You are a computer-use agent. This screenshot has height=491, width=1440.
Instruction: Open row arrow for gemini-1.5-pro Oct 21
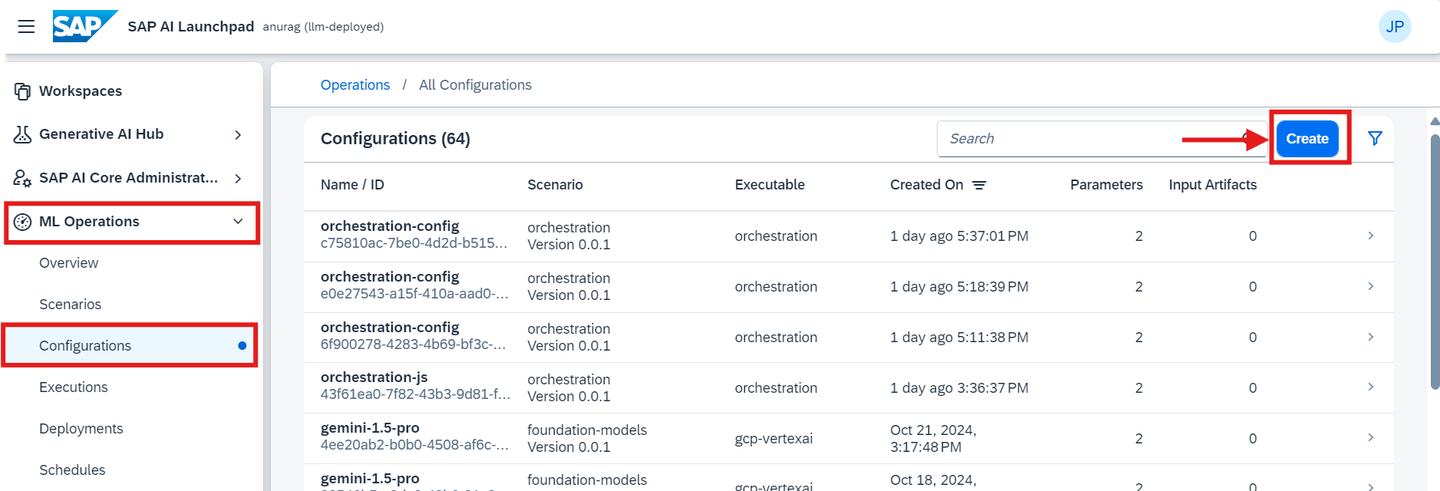[1370, 438]
